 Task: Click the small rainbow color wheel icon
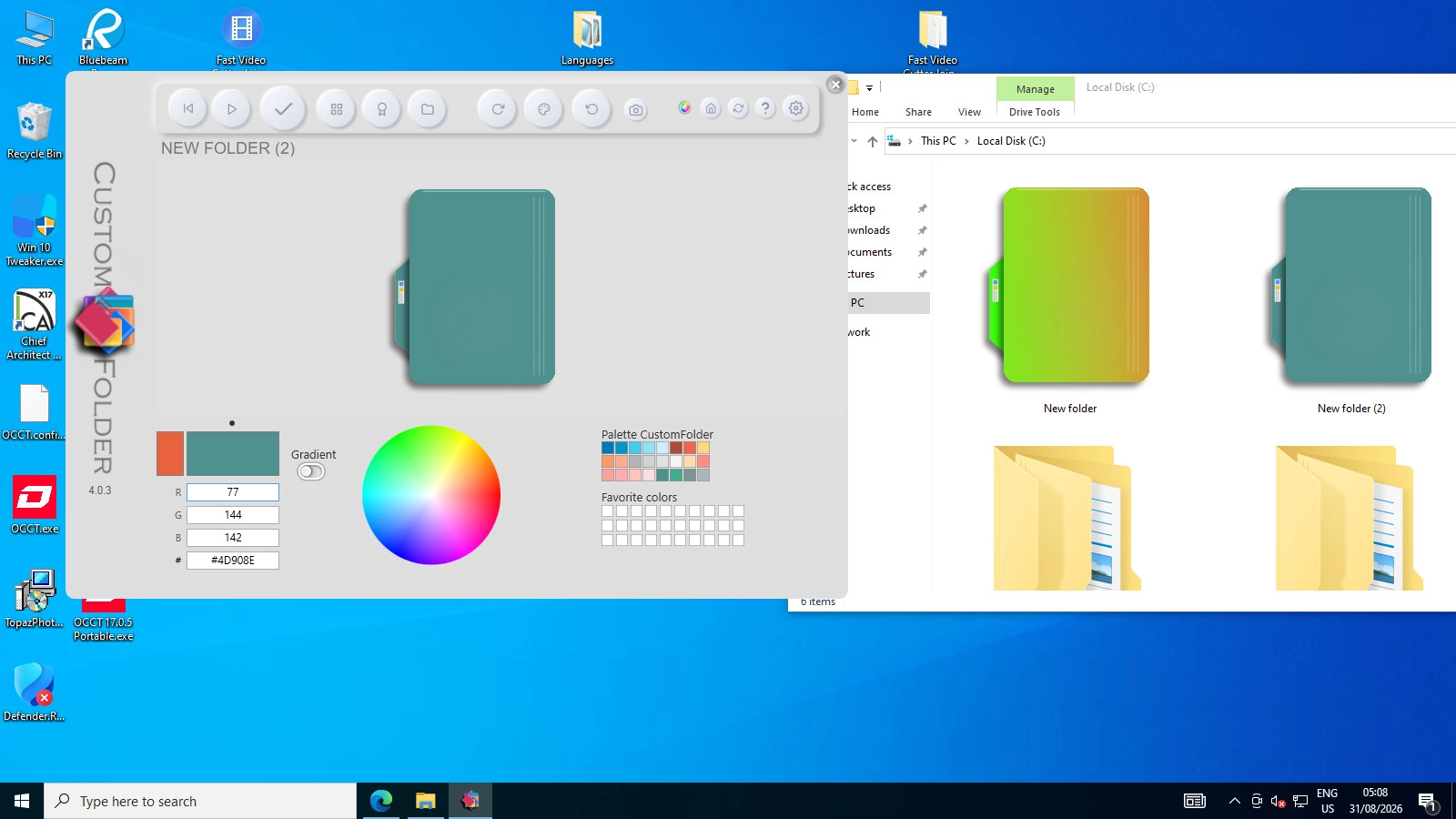point(684,108)
